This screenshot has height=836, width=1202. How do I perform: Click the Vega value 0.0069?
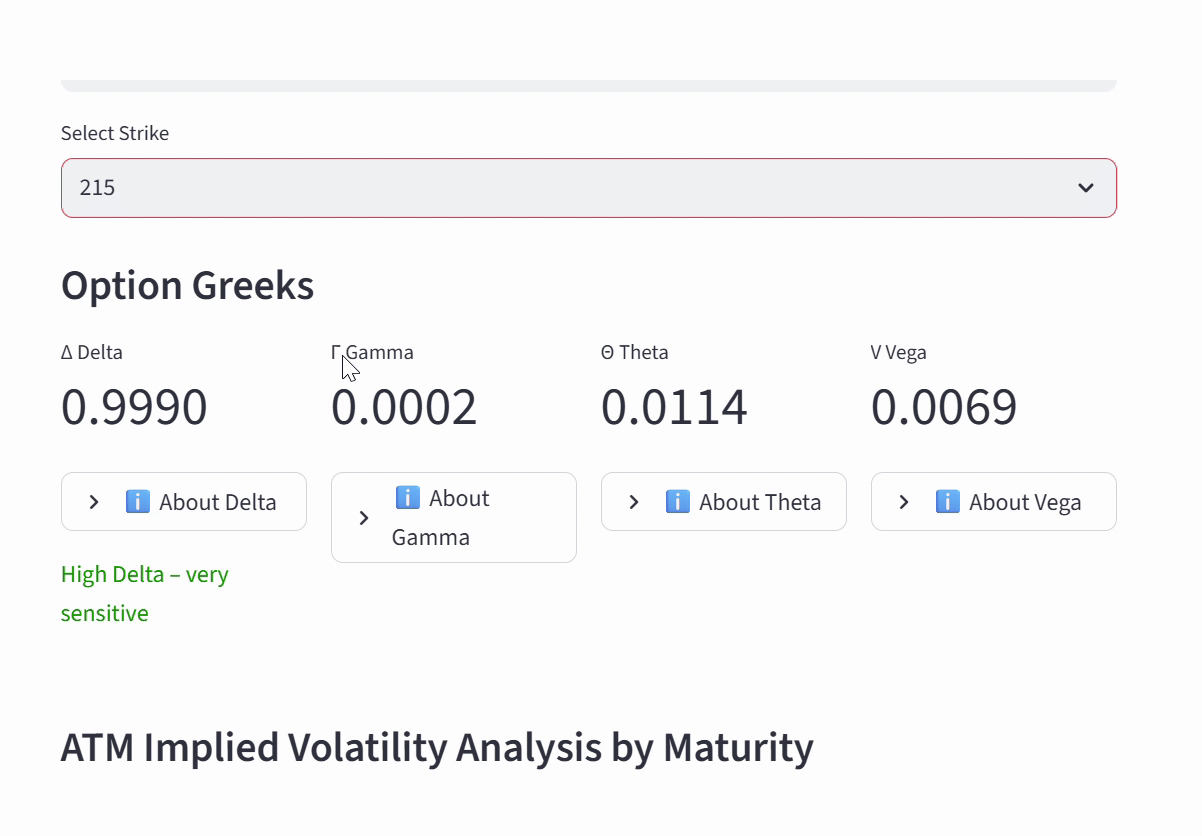[944, 408]
